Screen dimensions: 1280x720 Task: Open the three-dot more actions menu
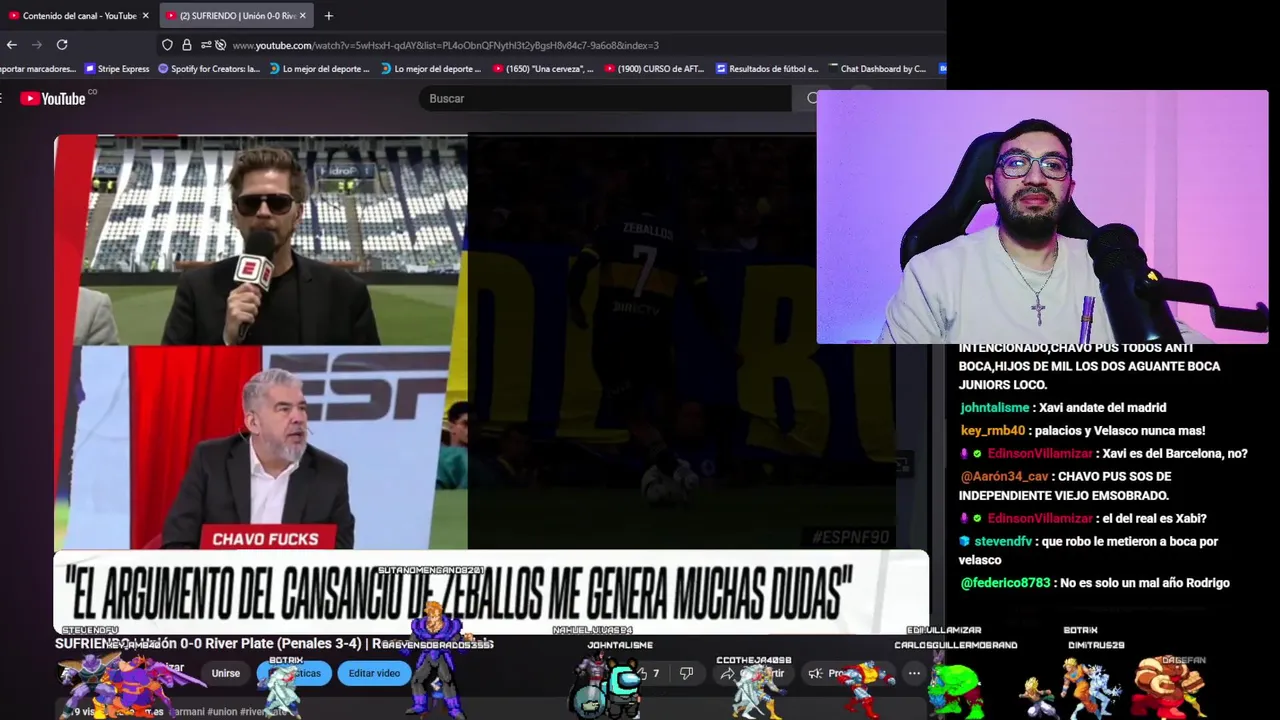(914, 673)
